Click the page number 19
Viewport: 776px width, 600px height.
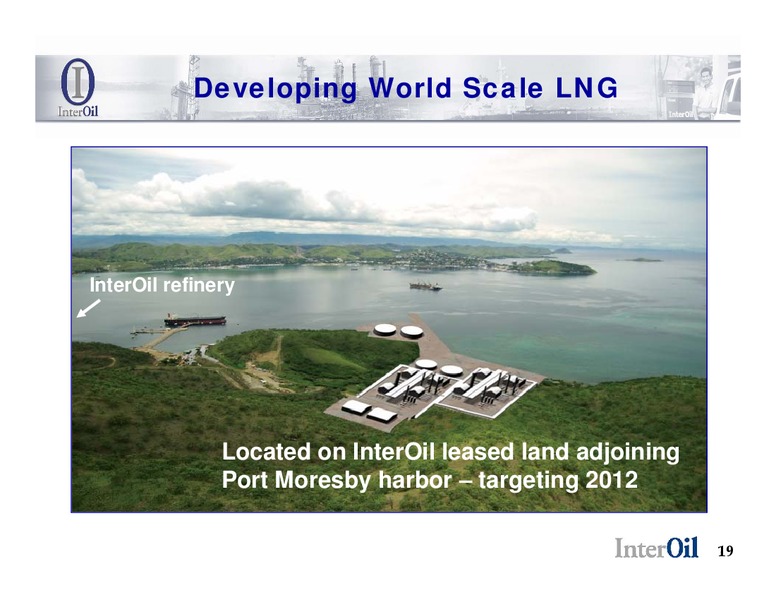click(725, 551)
